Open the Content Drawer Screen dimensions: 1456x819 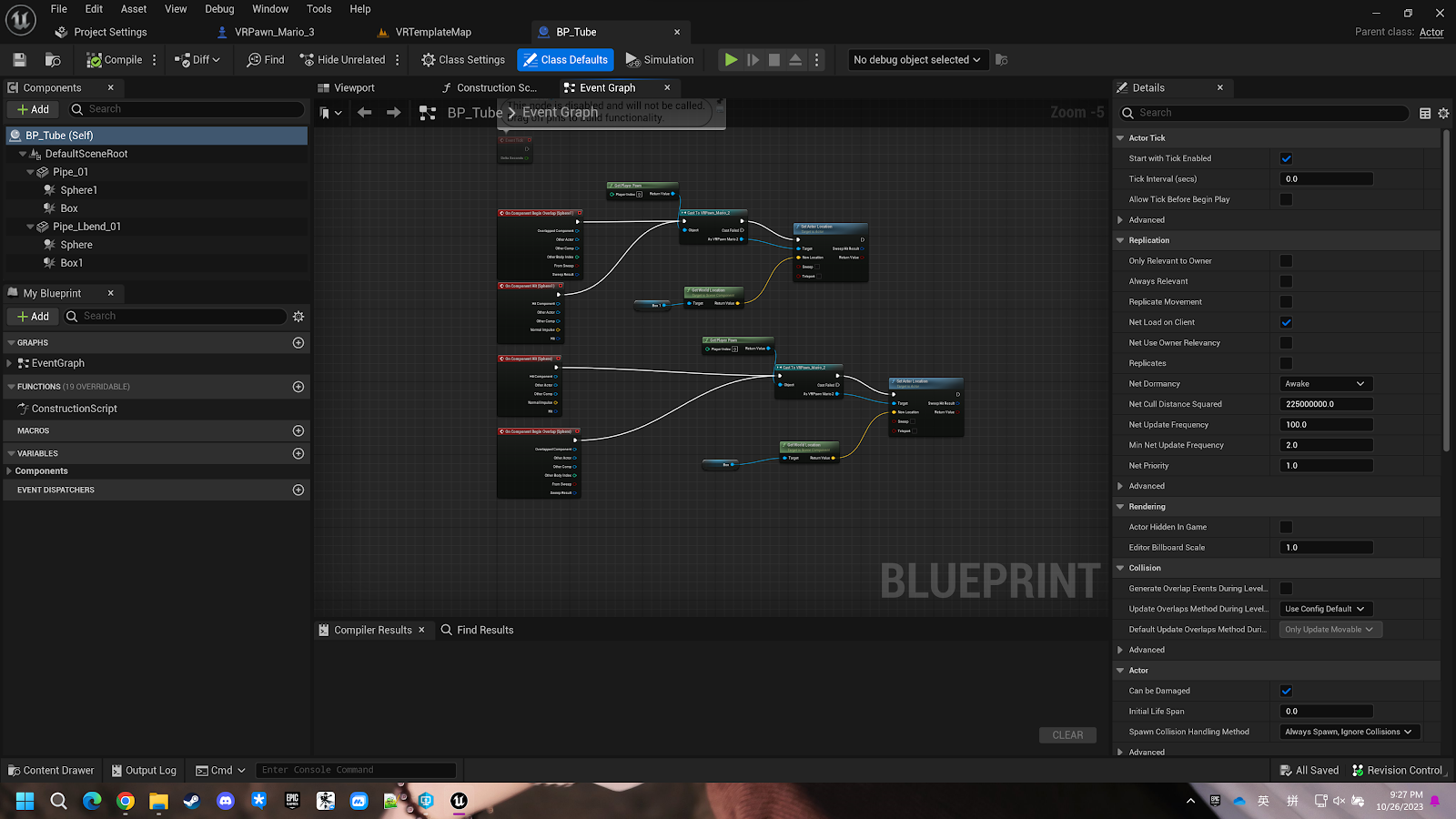(x=51, y=771)
